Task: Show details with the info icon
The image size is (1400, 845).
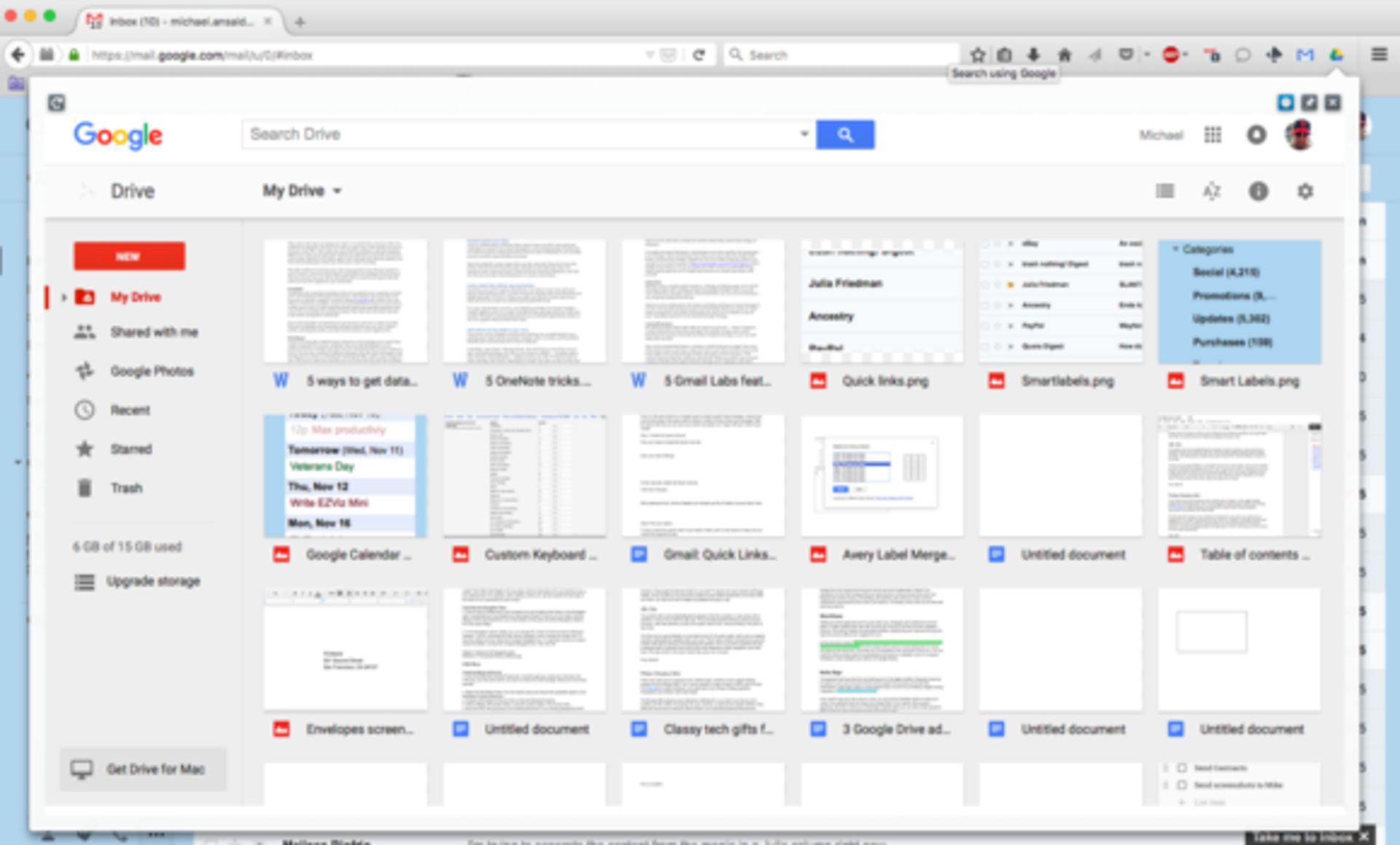Action: tap(1258, 191)
